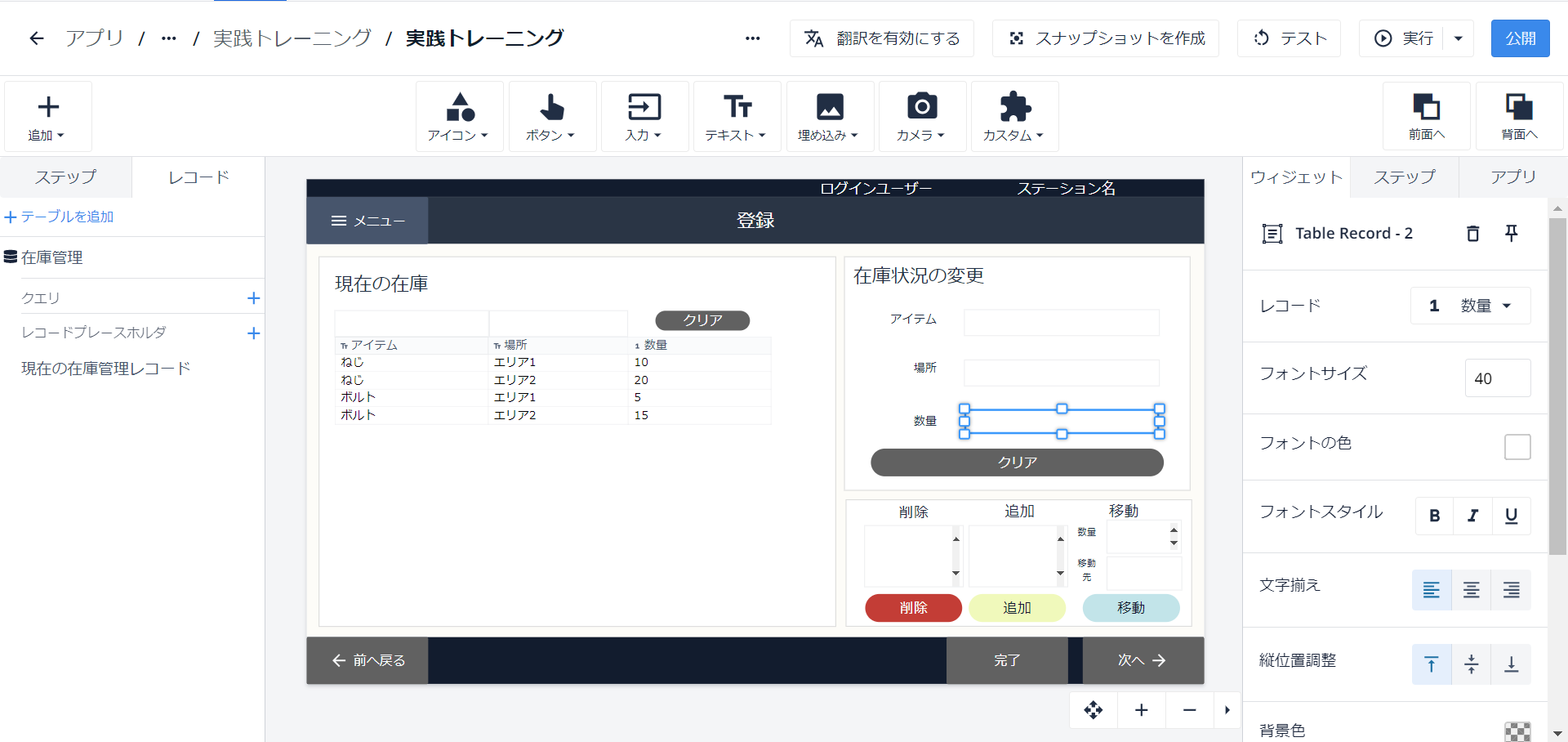Open the カスタム widget menu
This screenshot has width=1568, height=742.
coord(1015,116)
